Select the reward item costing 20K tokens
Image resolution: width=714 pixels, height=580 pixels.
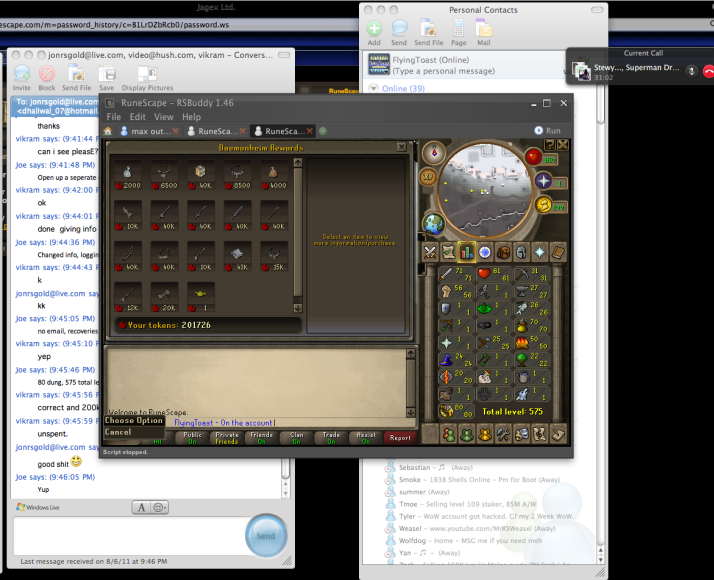coord(164,299)
